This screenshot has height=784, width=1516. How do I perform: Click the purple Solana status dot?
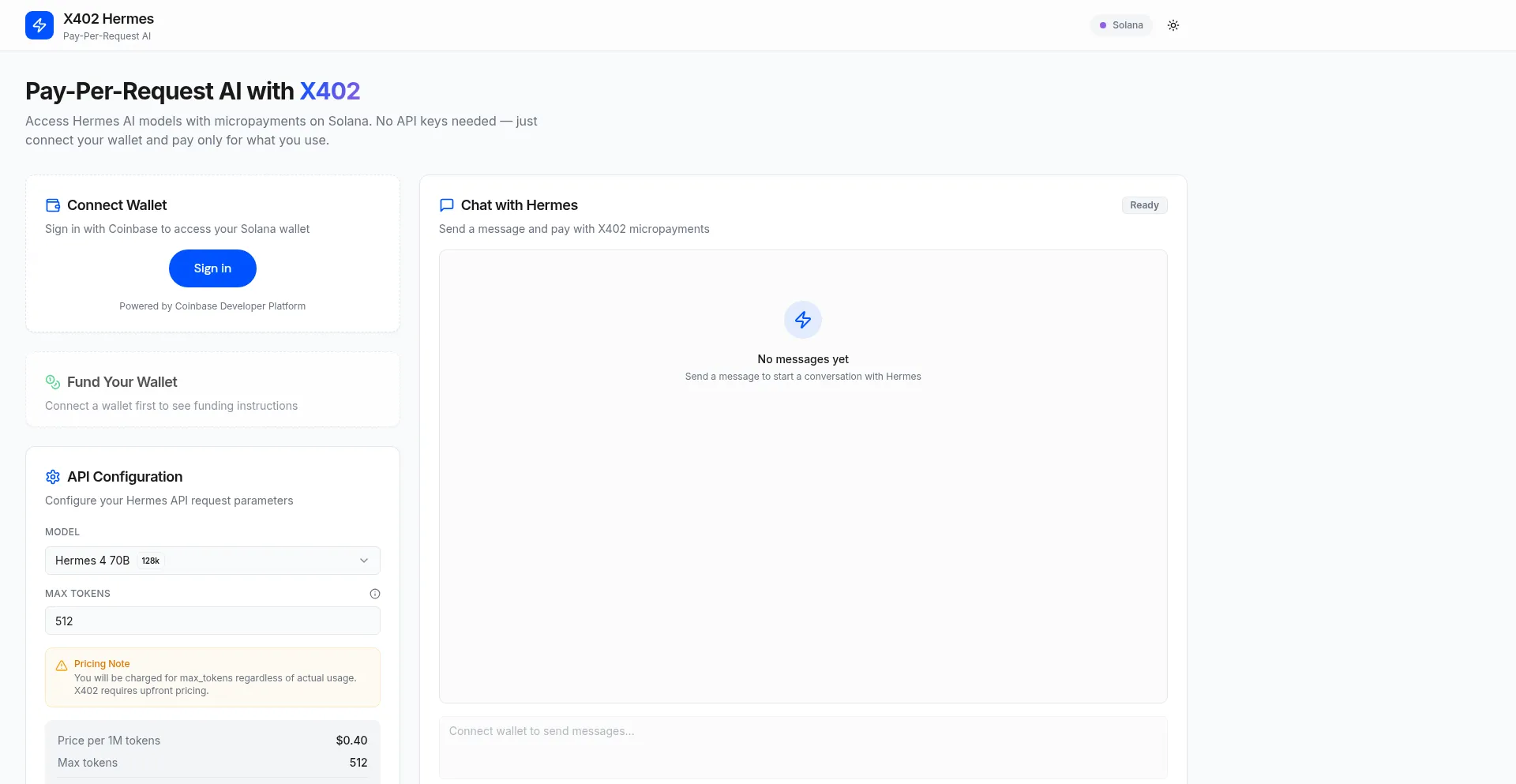1103,25
